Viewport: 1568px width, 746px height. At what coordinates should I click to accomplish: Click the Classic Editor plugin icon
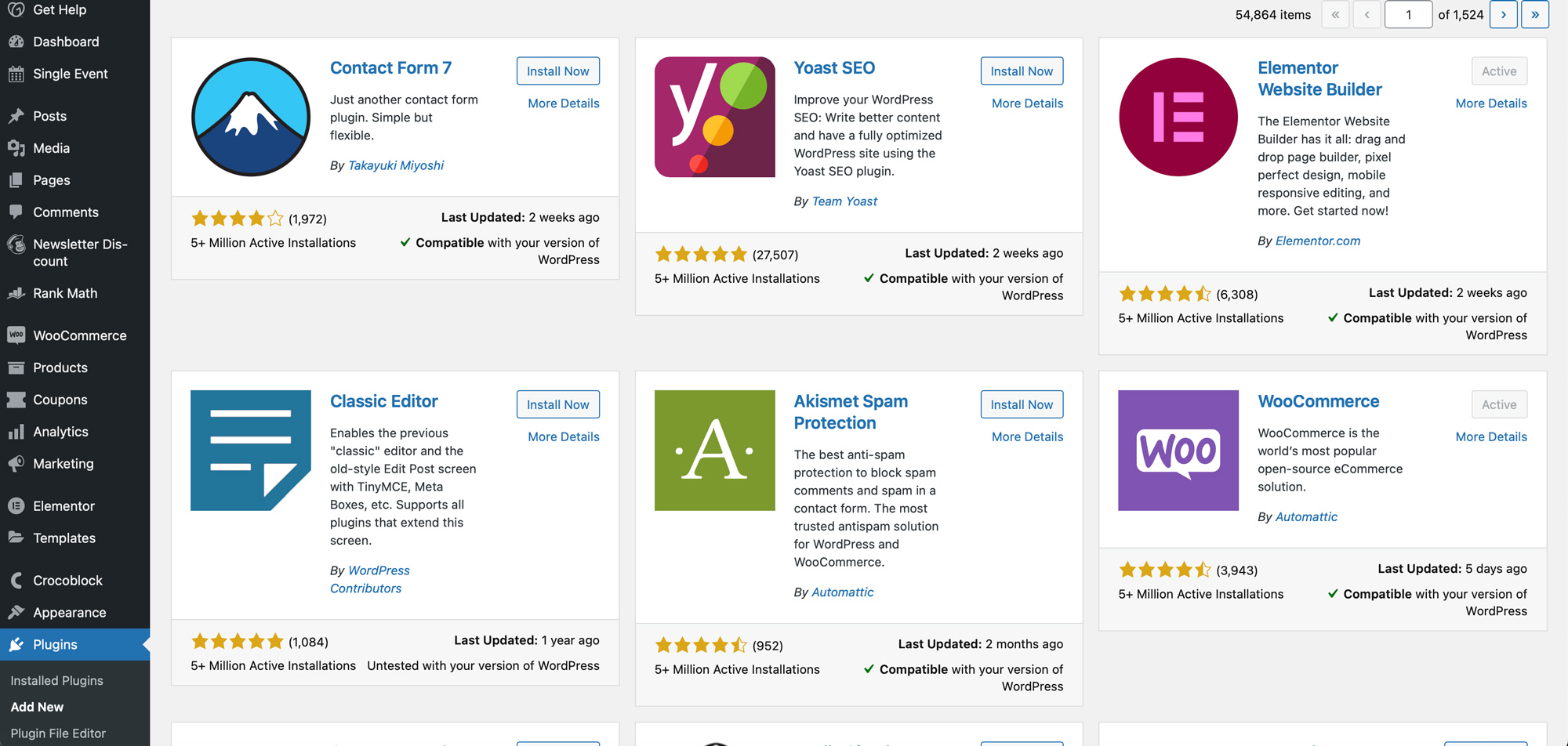pos(251,451)
